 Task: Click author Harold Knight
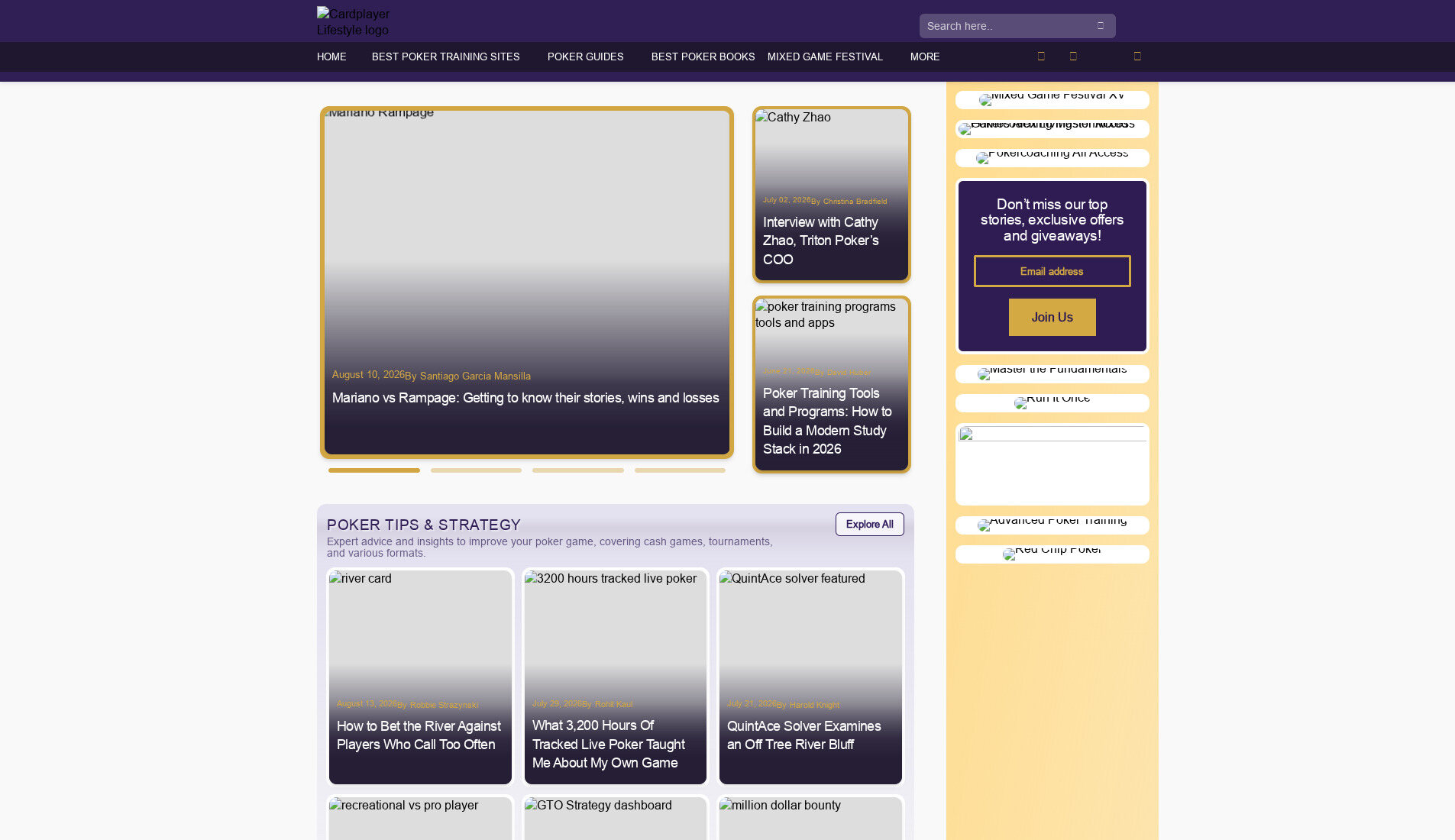pos(814,705)
